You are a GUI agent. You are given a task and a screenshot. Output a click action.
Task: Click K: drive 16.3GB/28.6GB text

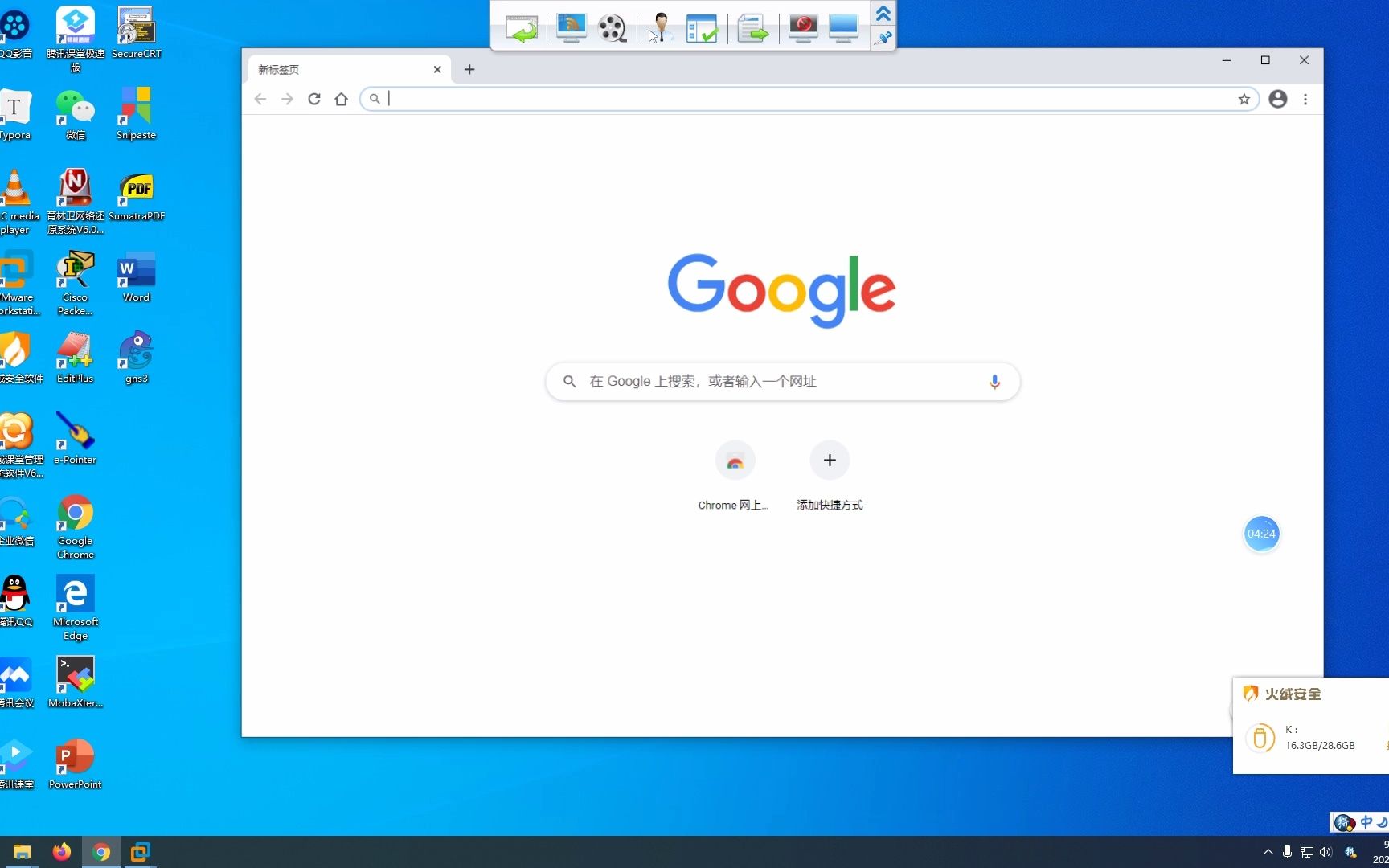(x=1320, y=737)
